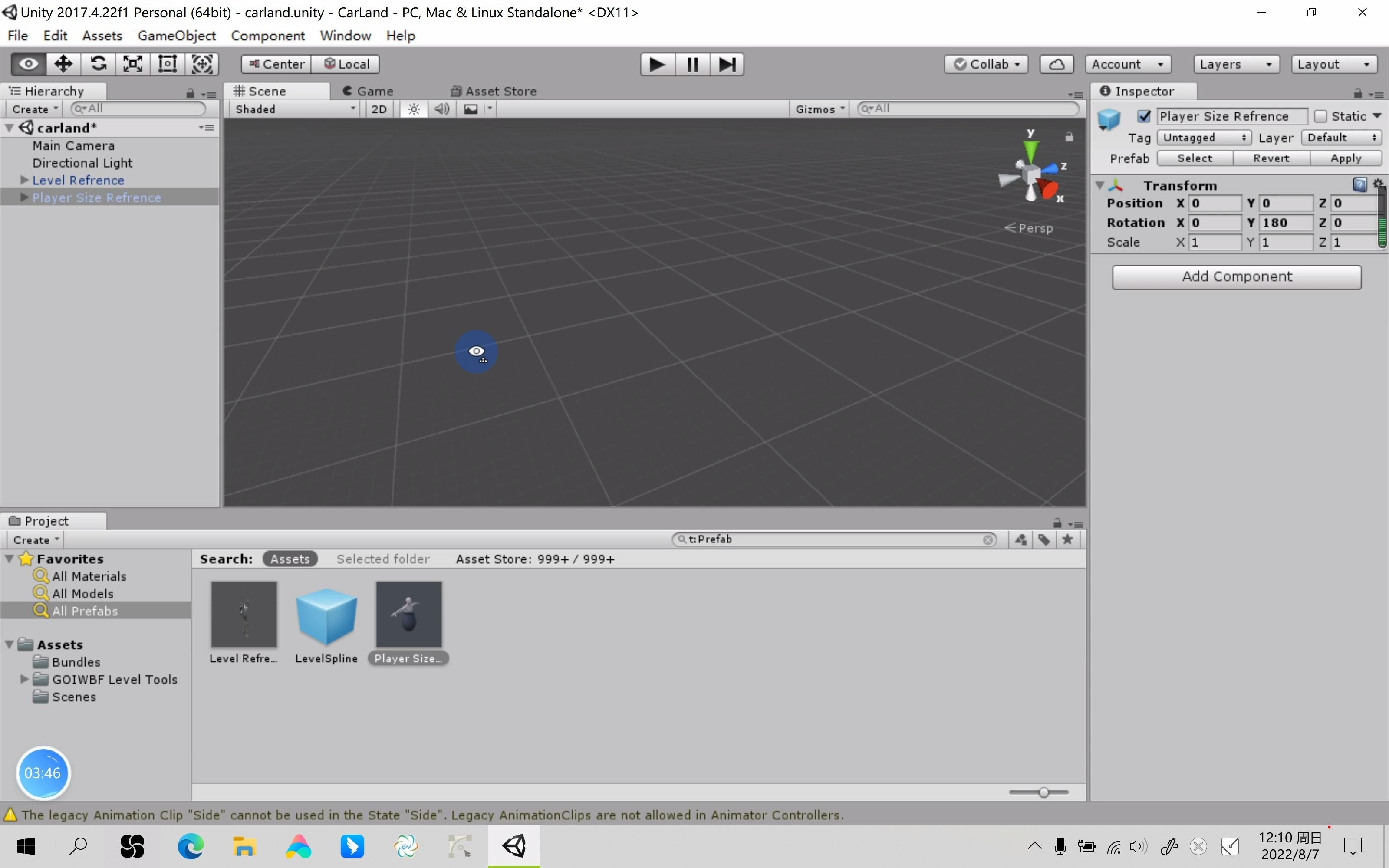The height and width of the screenshot is (868, 1389).
Task: Uncheck the Player Size Refrence active checkbox
Action: click(x=1144, y=117)
